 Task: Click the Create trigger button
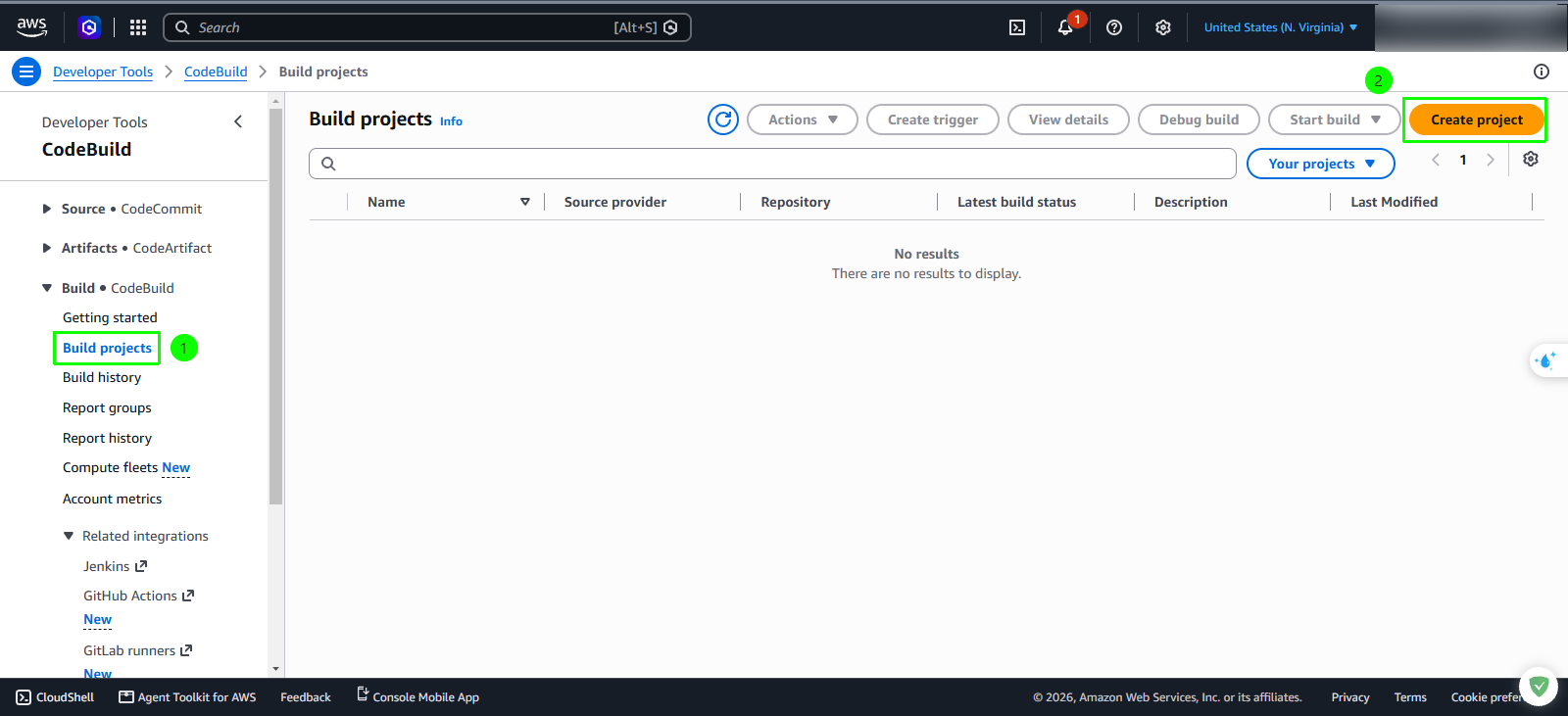tap(933, 119)
